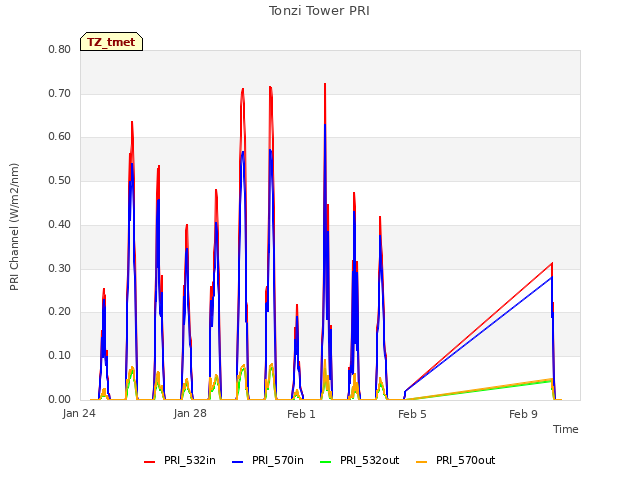Click the 0.60 y-axis tick label
Screen dimensions: 640x480
[60, 137]
